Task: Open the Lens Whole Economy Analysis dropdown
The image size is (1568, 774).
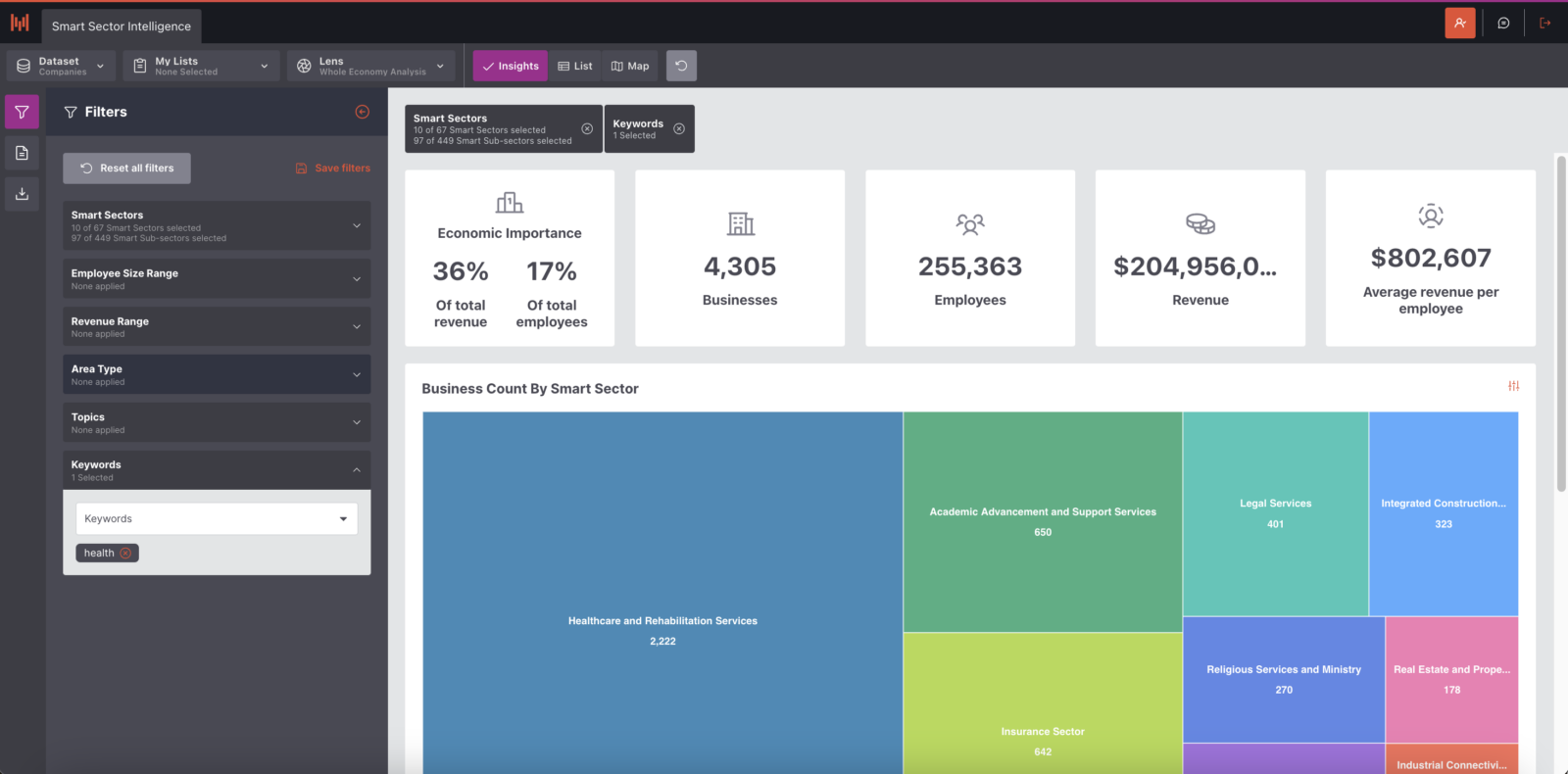Action: [x=371, y=66]
